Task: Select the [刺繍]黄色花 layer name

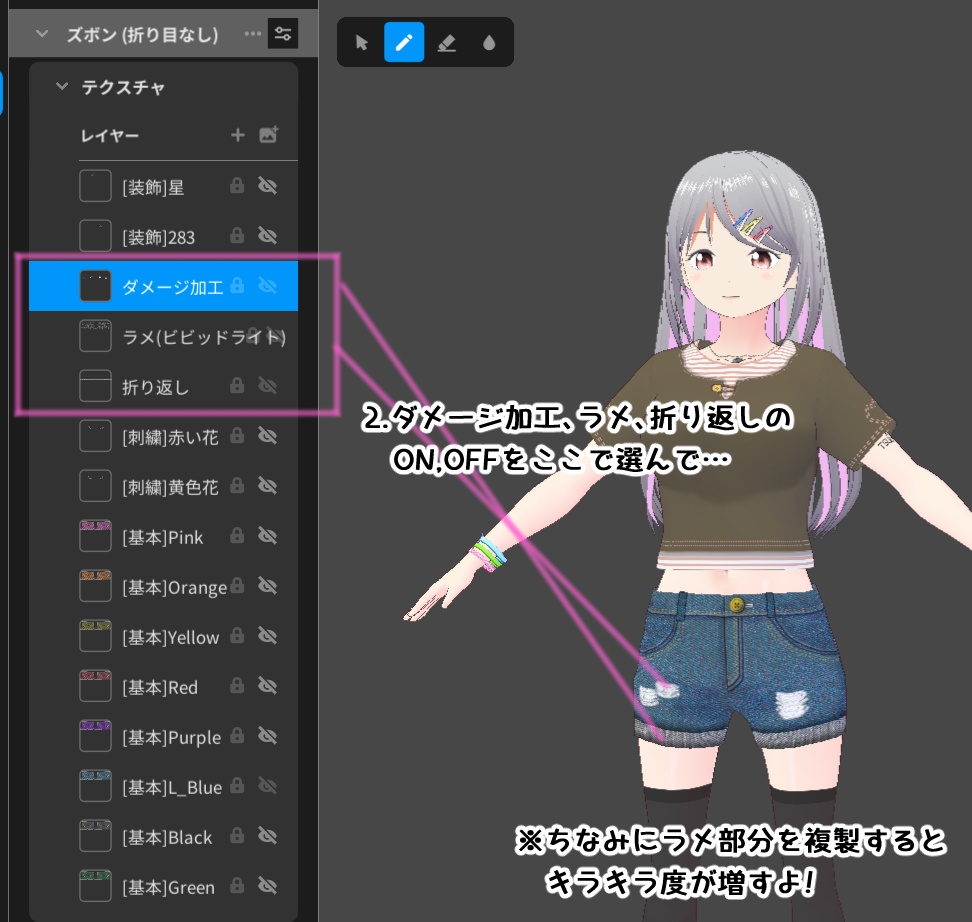Action: tap(170, 488)
